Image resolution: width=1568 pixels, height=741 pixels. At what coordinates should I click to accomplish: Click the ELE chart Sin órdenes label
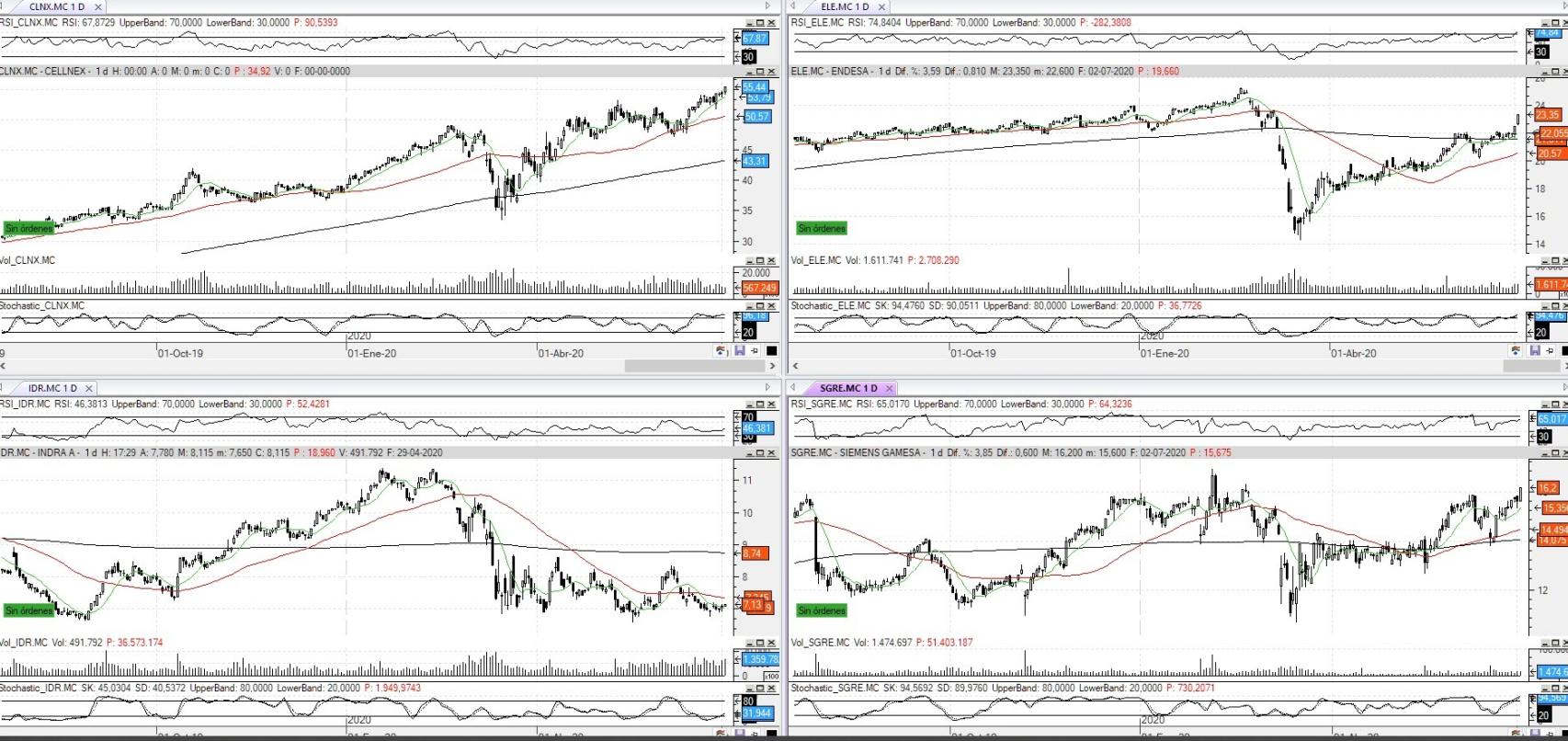click(x=822, y=228)
